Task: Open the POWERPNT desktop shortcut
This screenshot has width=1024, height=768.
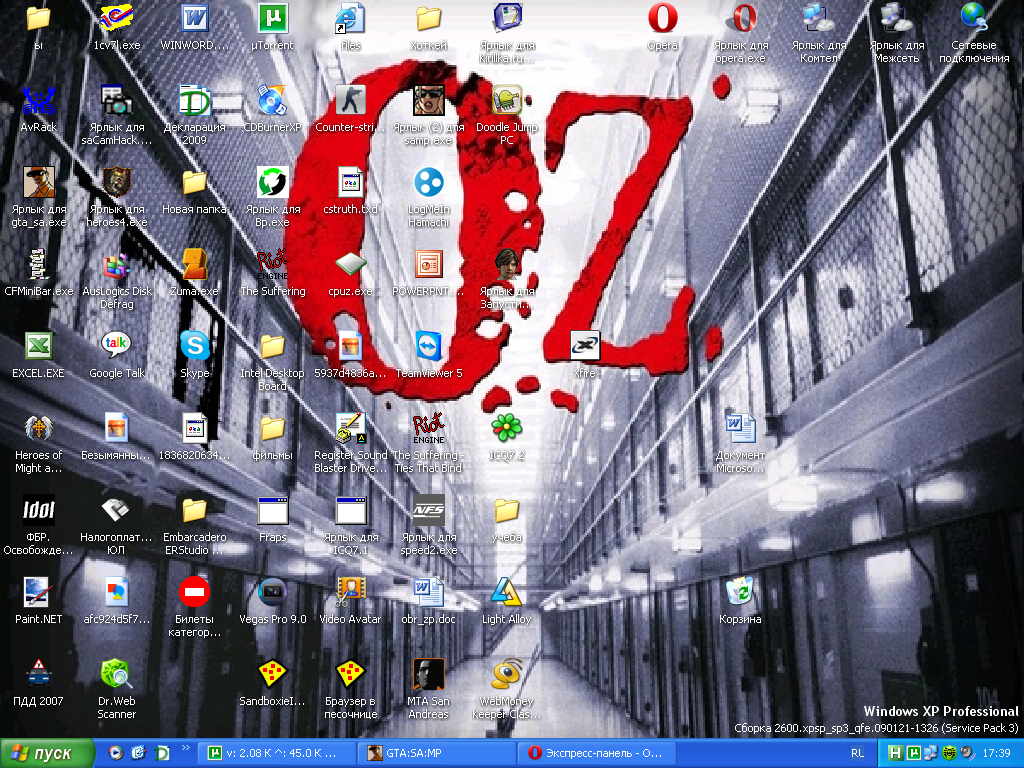Action: (428, 272)
